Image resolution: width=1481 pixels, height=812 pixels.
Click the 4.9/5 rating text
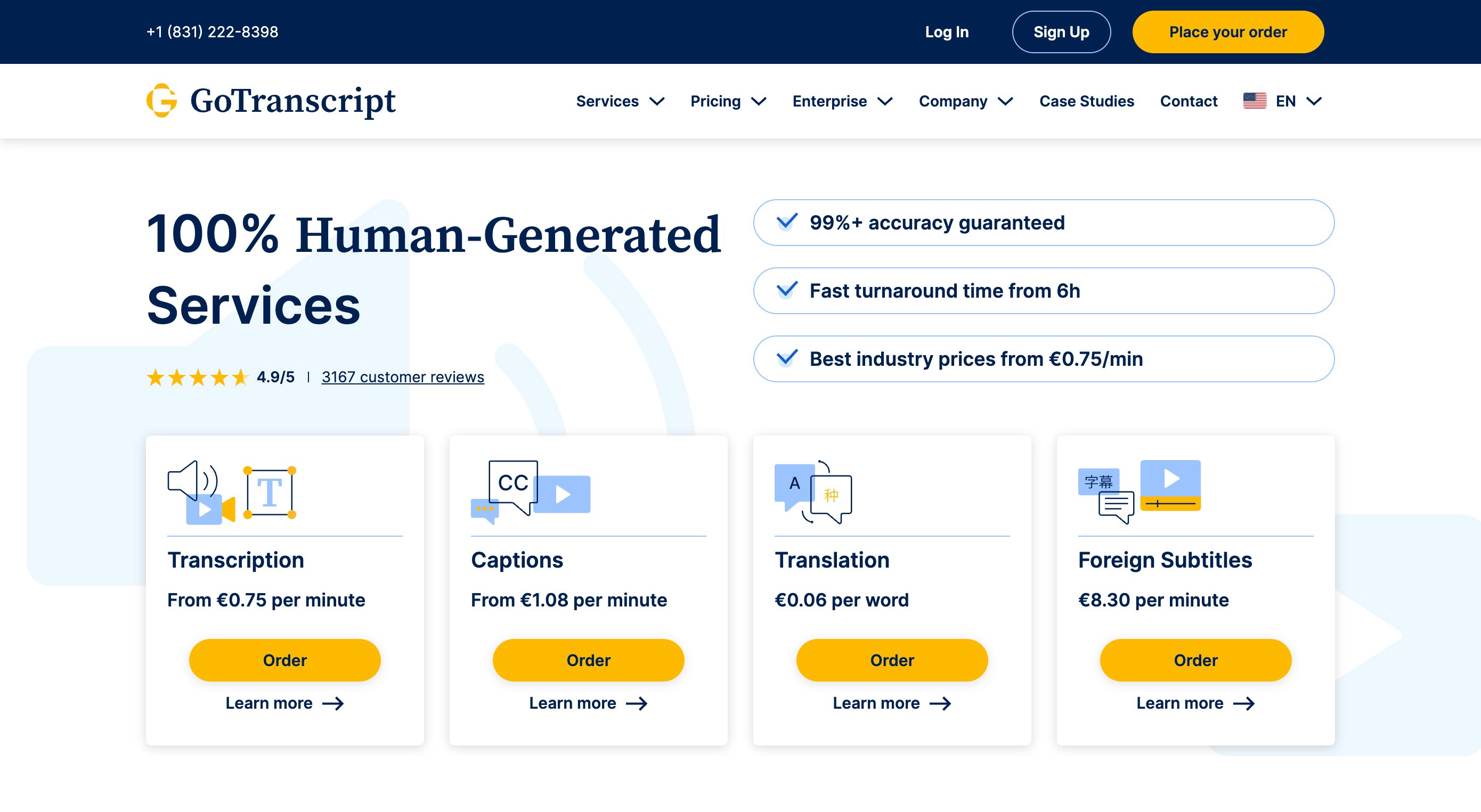275,377
